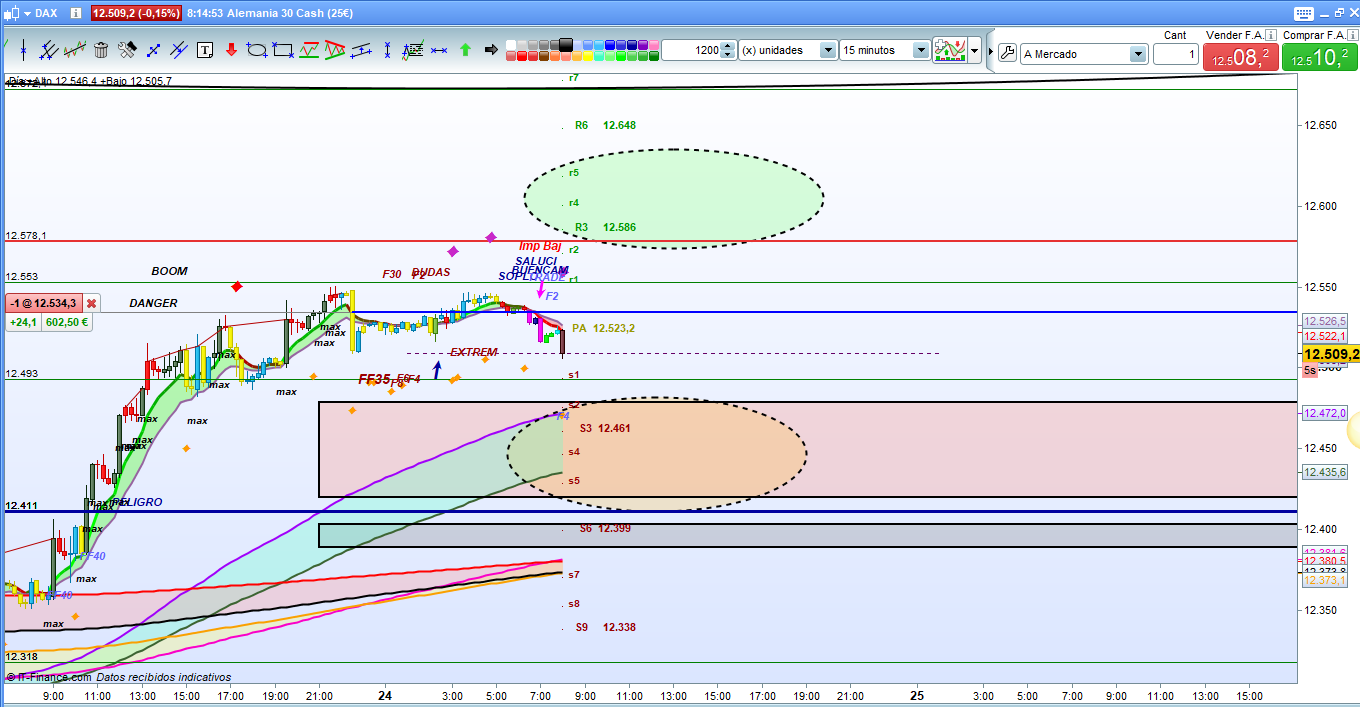Select the ellipse drawing tool
Image resolution: width=1360 pixels, height=707 pixels.
pos(257,50)
